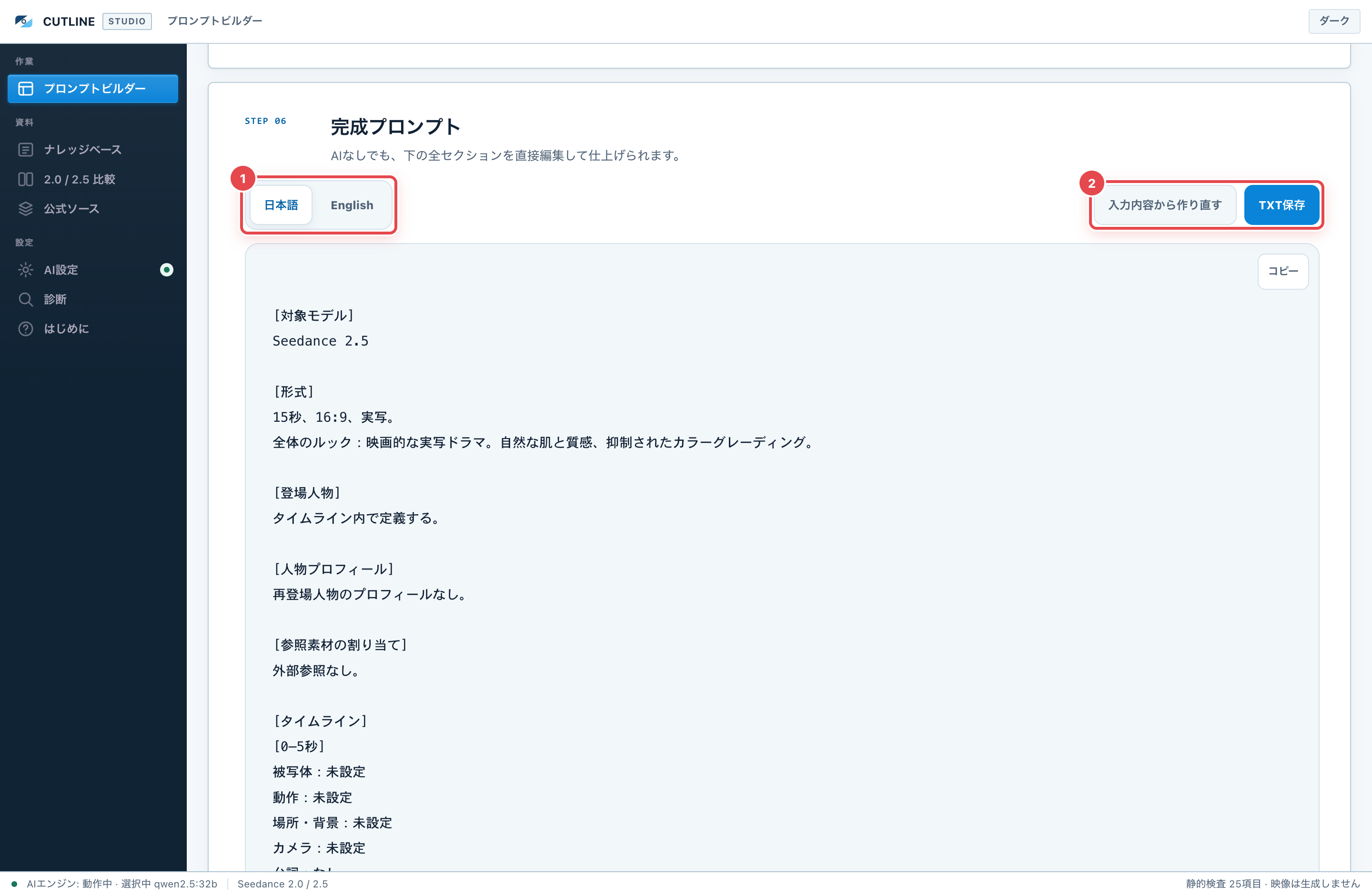1372x896 pixels.
Task: Click the 完成プロンプト heading
Action: point(395,127)
